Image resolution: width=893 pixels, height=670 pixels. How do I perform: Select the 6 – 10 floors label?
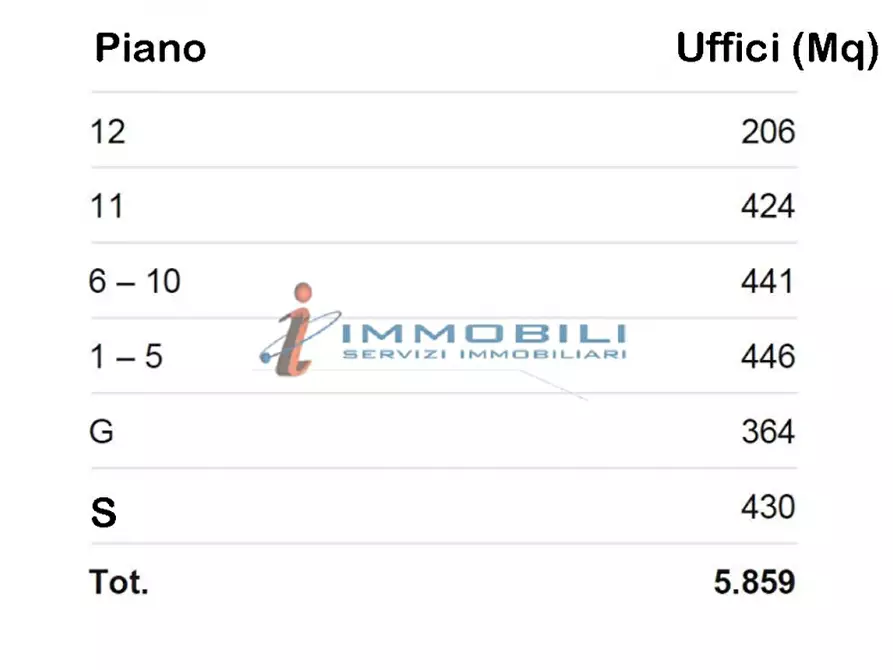pyautogui.click(x=135, y=282)
